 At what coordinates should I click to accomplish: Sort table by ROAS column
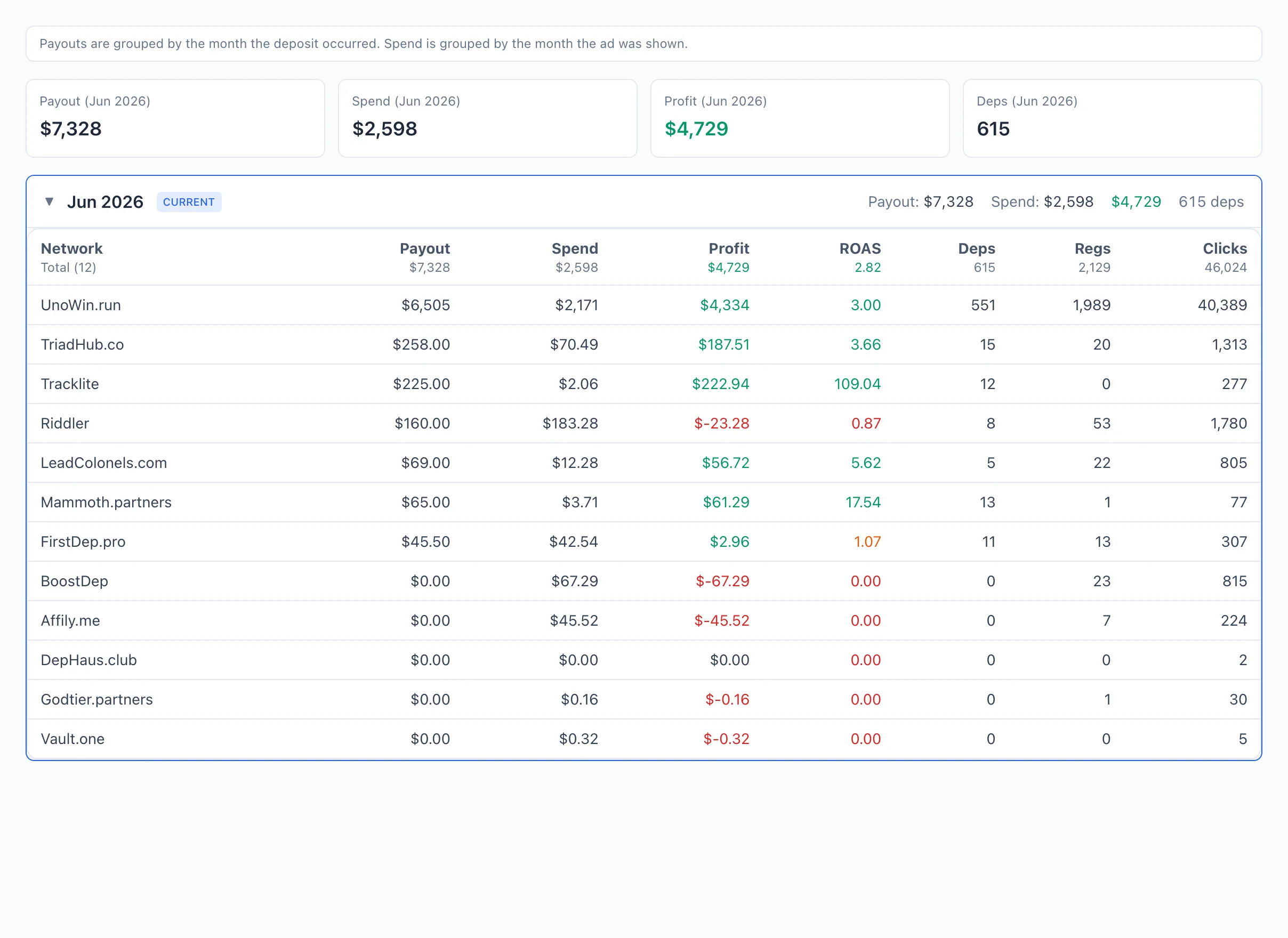pos(860,249)
